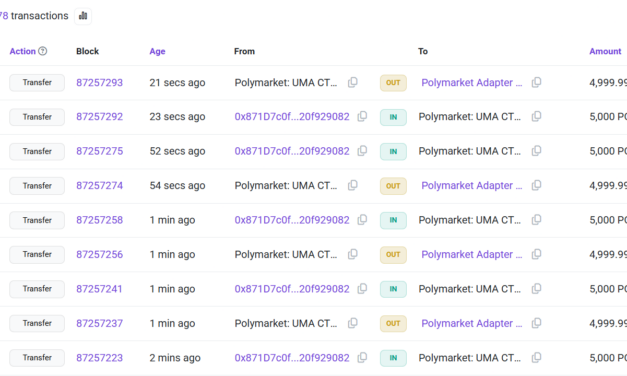Screen dimensions: 627x376
Task: Select 'Polymarket: UMA CT...' sender in 87257237 row
Action: tap(286, 323)
